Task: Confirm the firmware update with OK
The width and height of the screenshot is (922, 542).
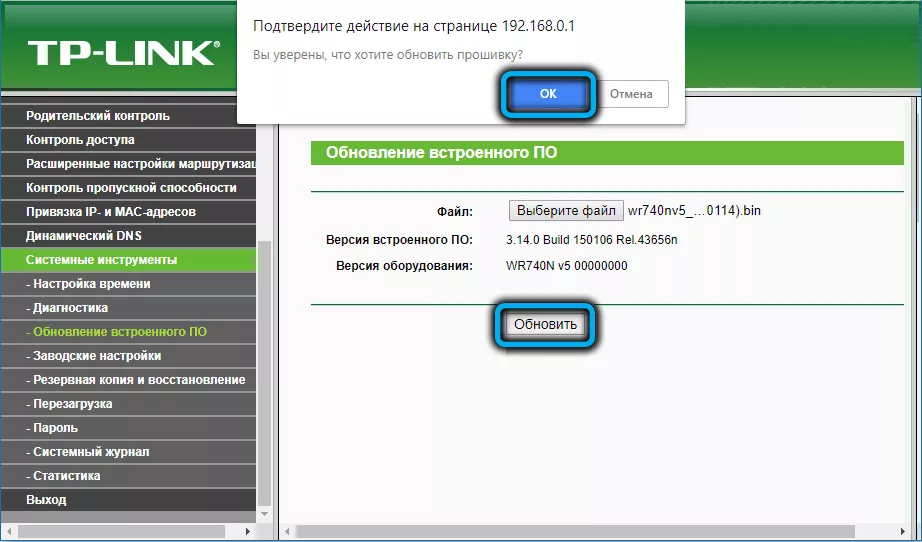Action: coord(548,94)
